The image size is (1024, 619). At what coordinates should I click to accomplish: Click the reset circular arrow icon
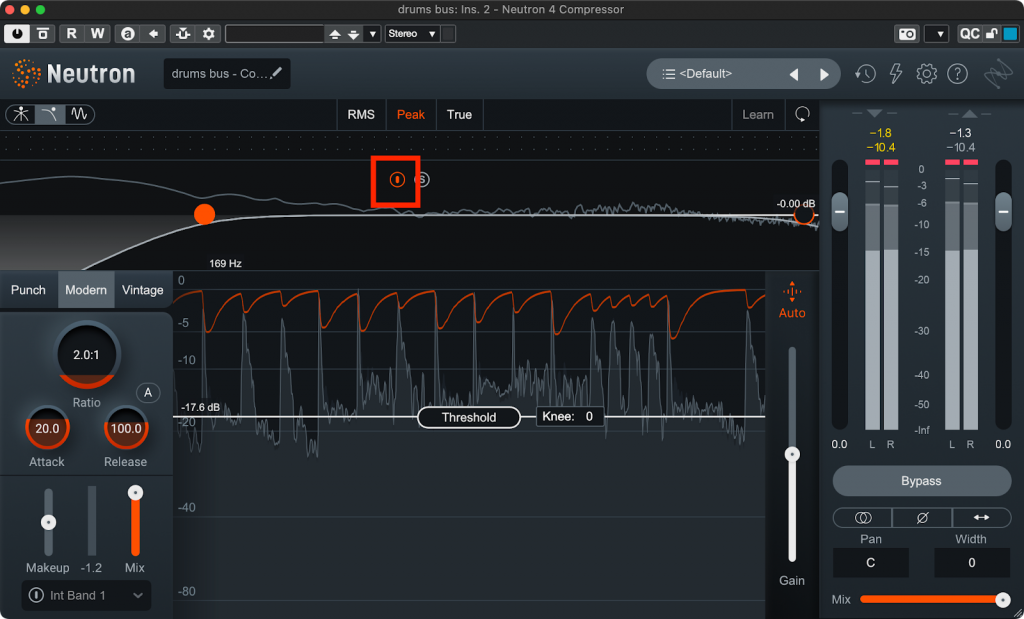(802, 114)
